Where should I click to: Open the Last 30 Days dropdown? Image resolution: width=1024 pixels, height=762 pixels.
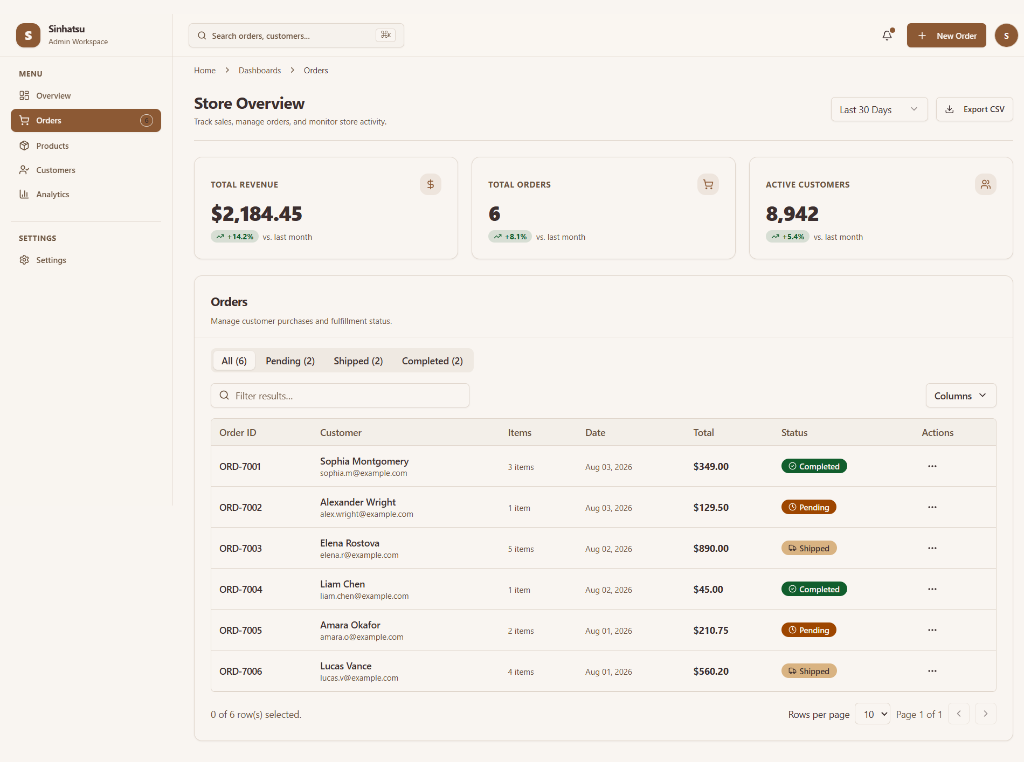(x=879, y=109)
